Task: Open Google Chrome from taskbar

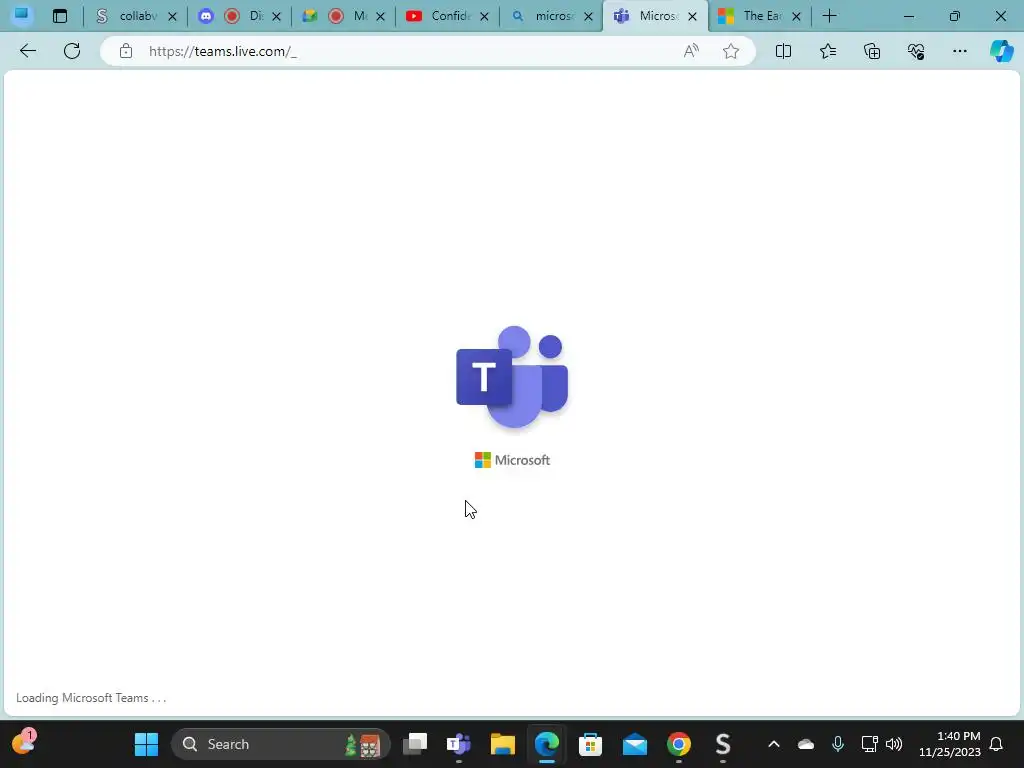Action: (x=679, y=744)
